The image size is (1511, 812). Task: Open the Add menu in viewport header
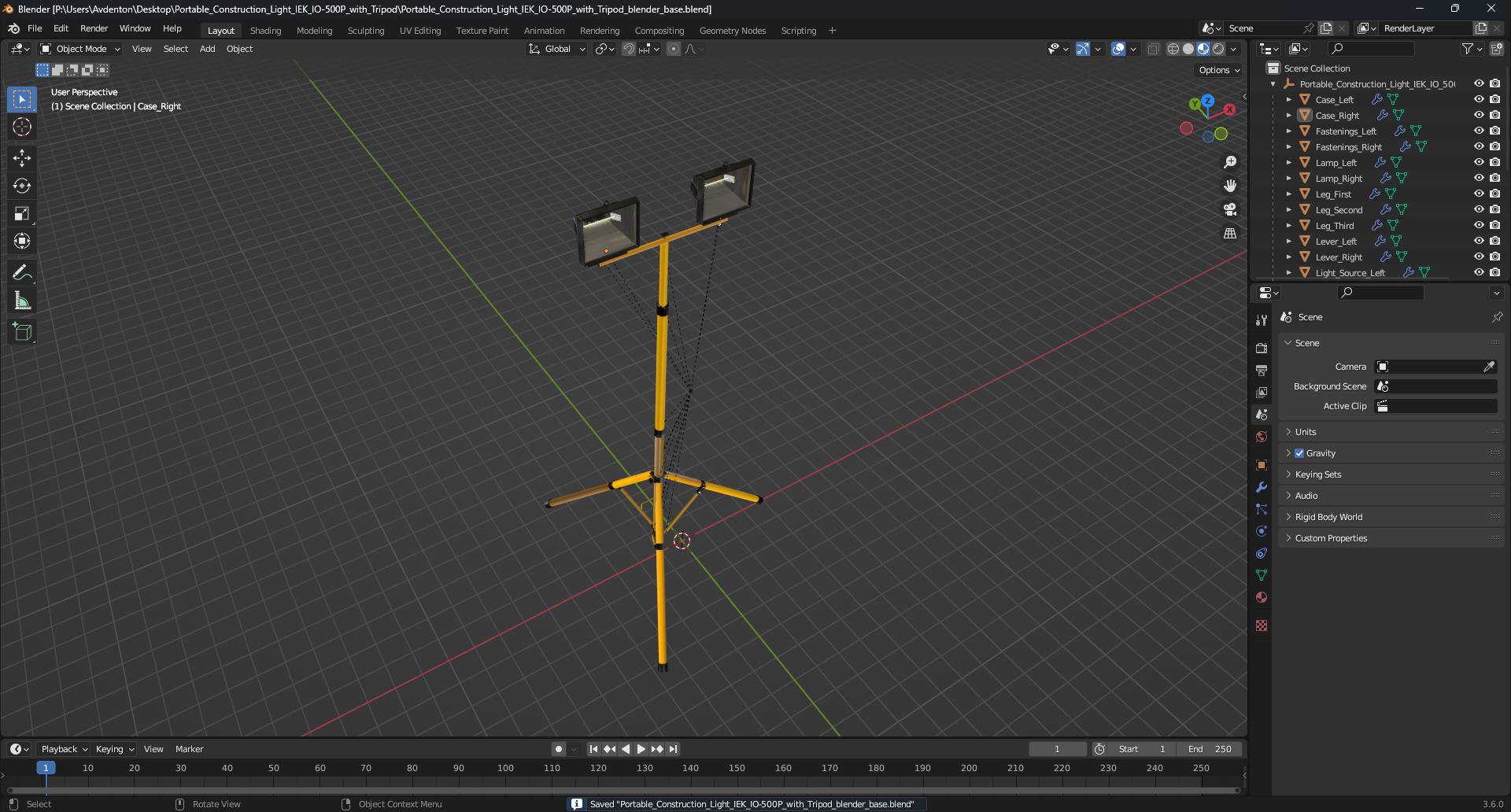[x=207, y=49]
